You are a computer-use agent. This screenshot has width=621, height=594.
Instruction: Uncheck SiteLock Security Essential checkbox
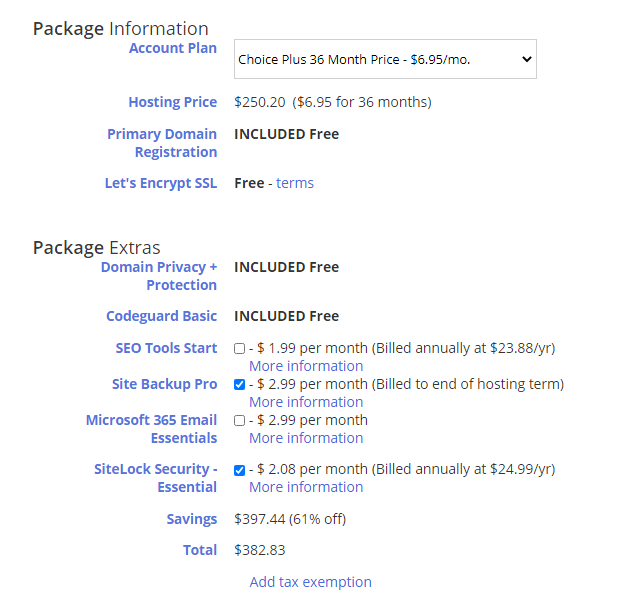tap(239, 470)
